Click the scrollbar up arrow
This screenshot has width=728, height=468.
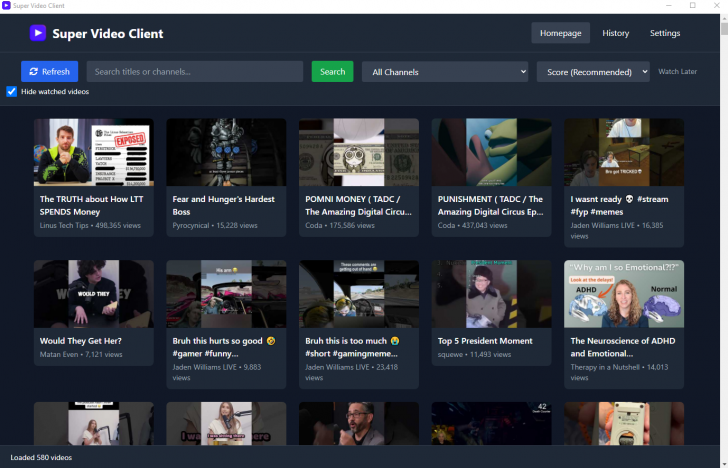click(724, 19)
